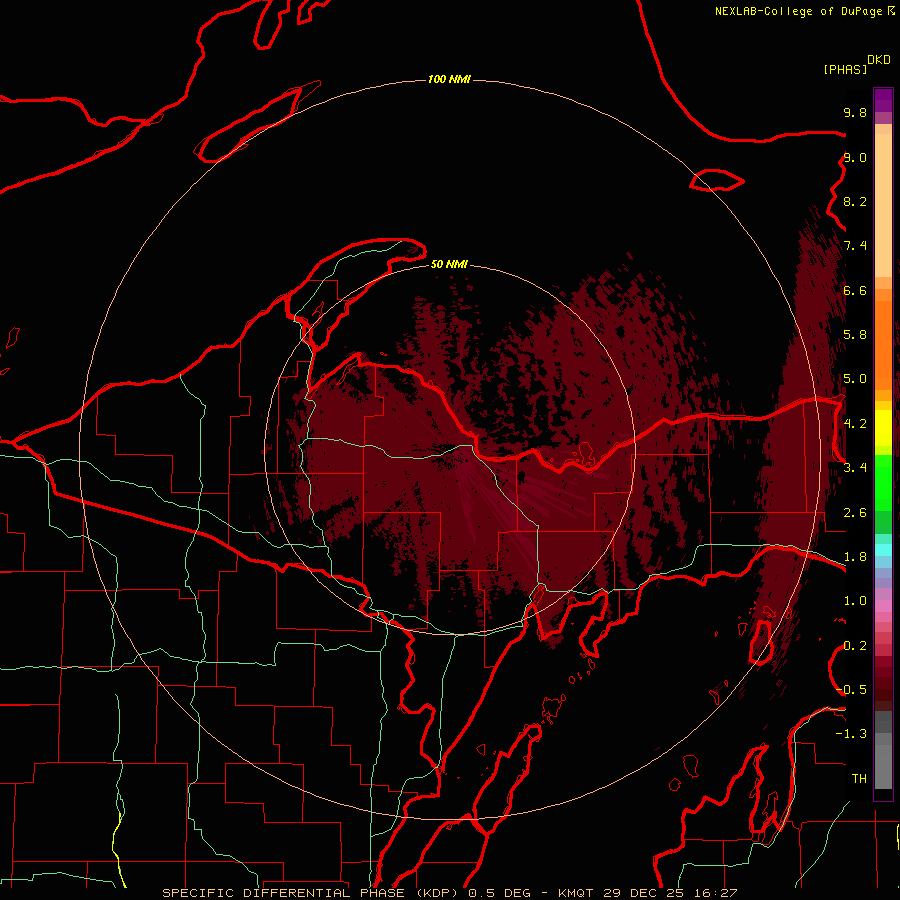Pick the pink segment of the color bar
The width and height of the screenshot is (900, 900).
click(883, 606)
